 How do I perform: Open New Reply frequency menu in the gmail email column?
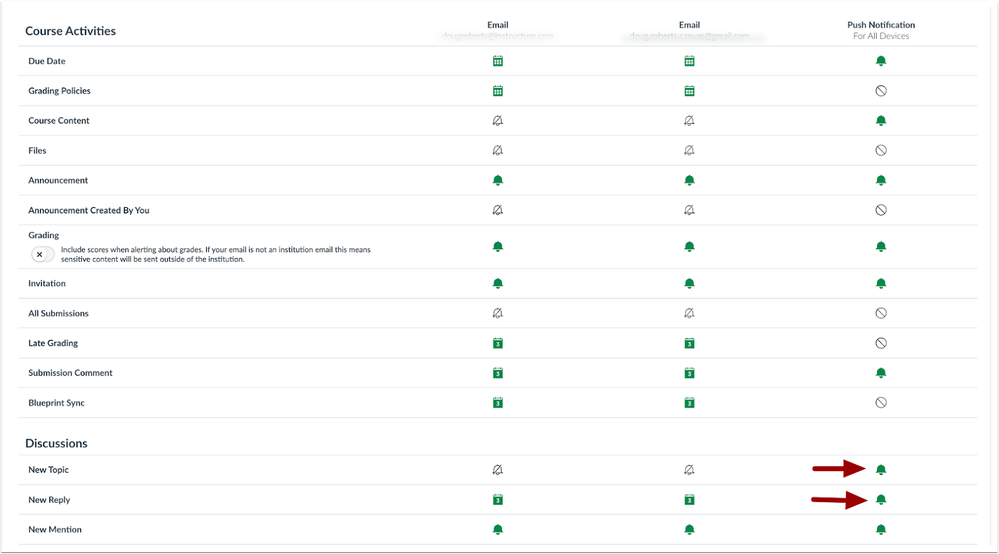click(689, 500)
